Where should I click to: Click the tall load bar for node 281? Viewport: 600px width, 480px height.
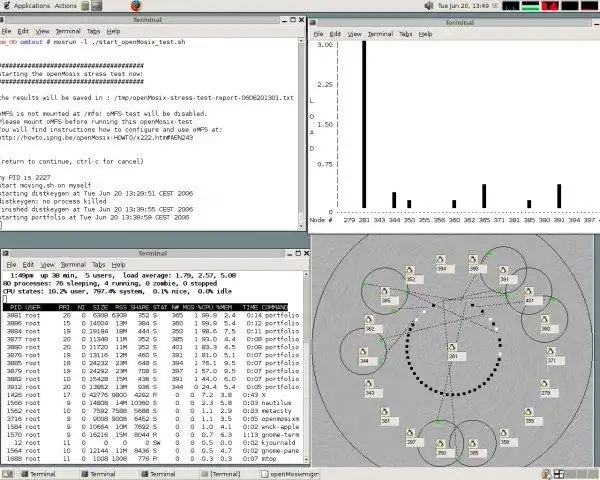coord(364,124)
